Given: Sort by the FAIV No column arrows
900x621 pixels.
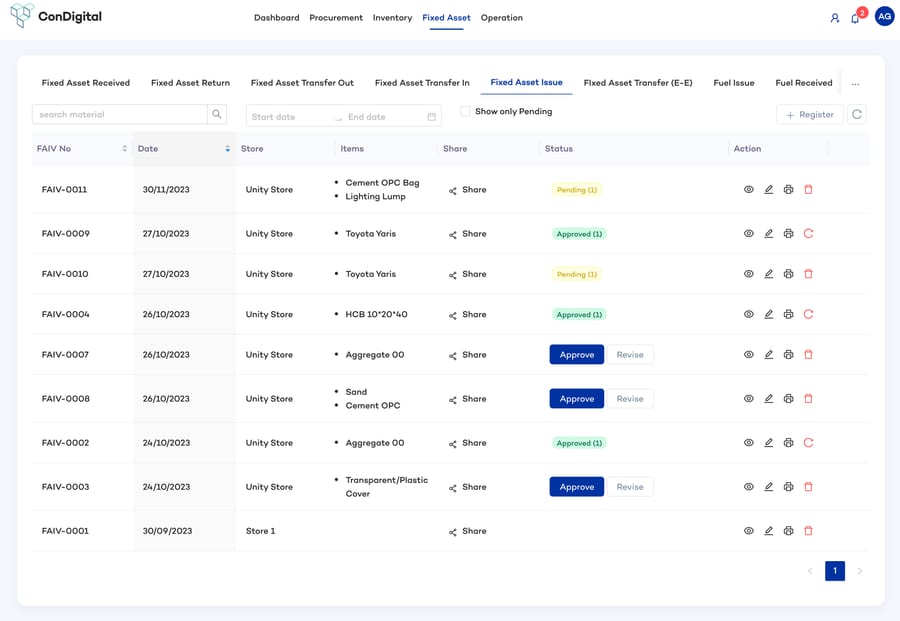Looking at the screenshot, I should [x=125, y=149].
